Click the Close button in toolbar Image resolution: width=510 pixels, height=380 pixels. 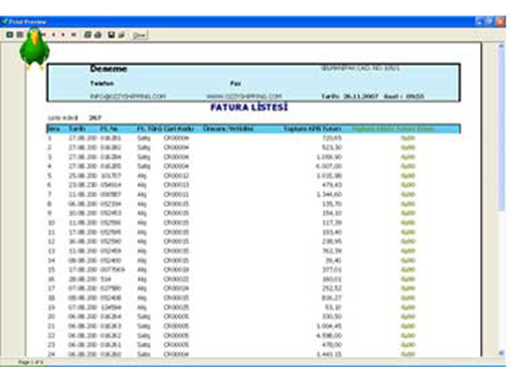coord(139,35)
